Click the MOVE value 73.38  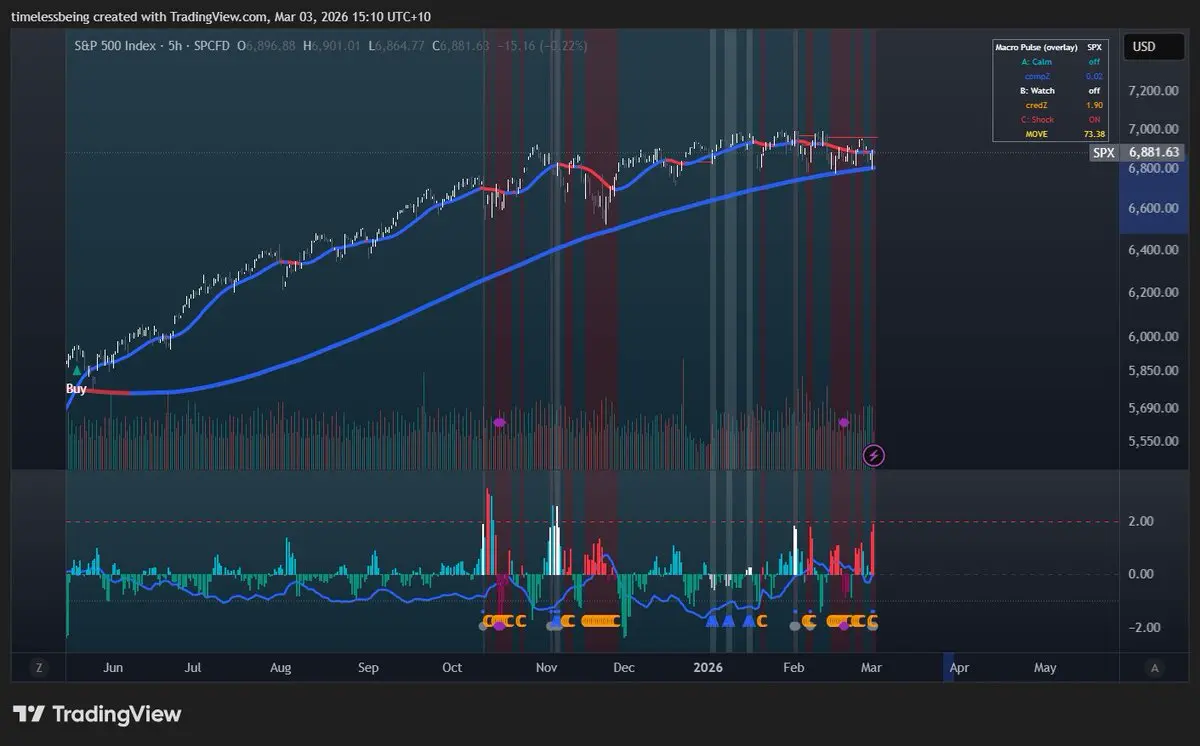click(x=1094, y=134)
